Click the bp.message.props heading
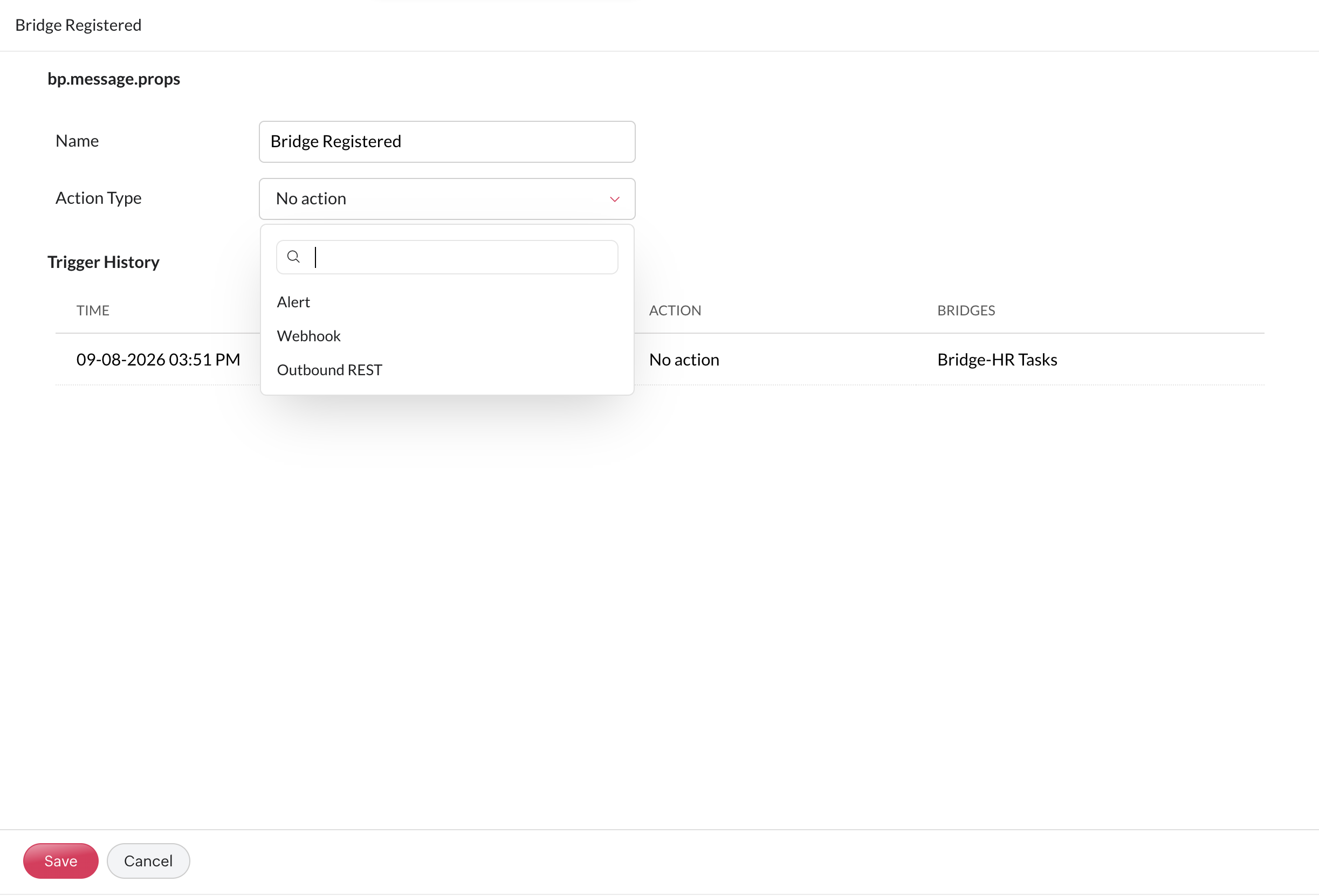 (113, 79)
